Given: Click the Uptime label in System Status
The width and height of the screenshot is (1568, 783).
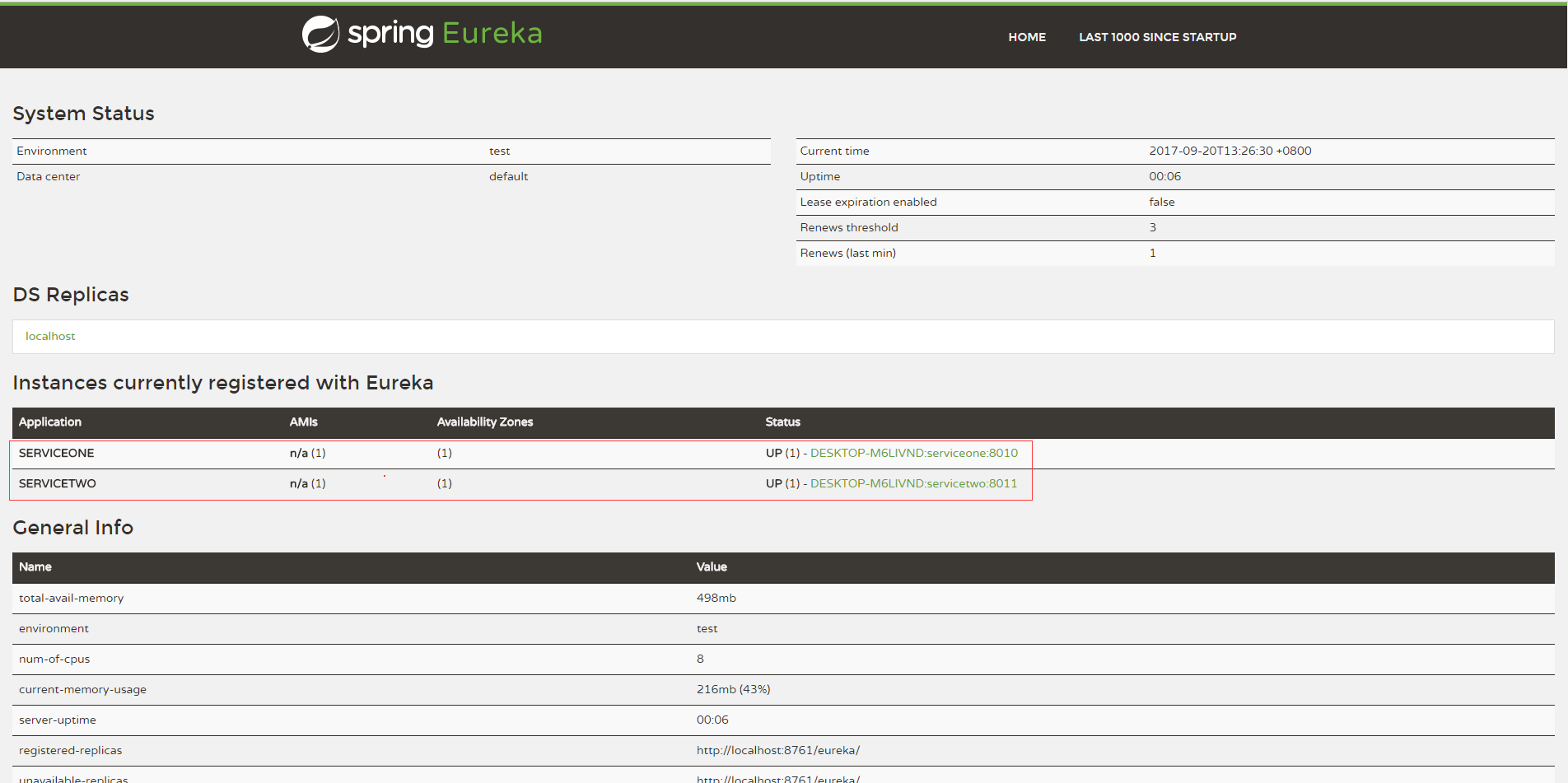Looking at the screenshot, I should [x=820, y=176].
